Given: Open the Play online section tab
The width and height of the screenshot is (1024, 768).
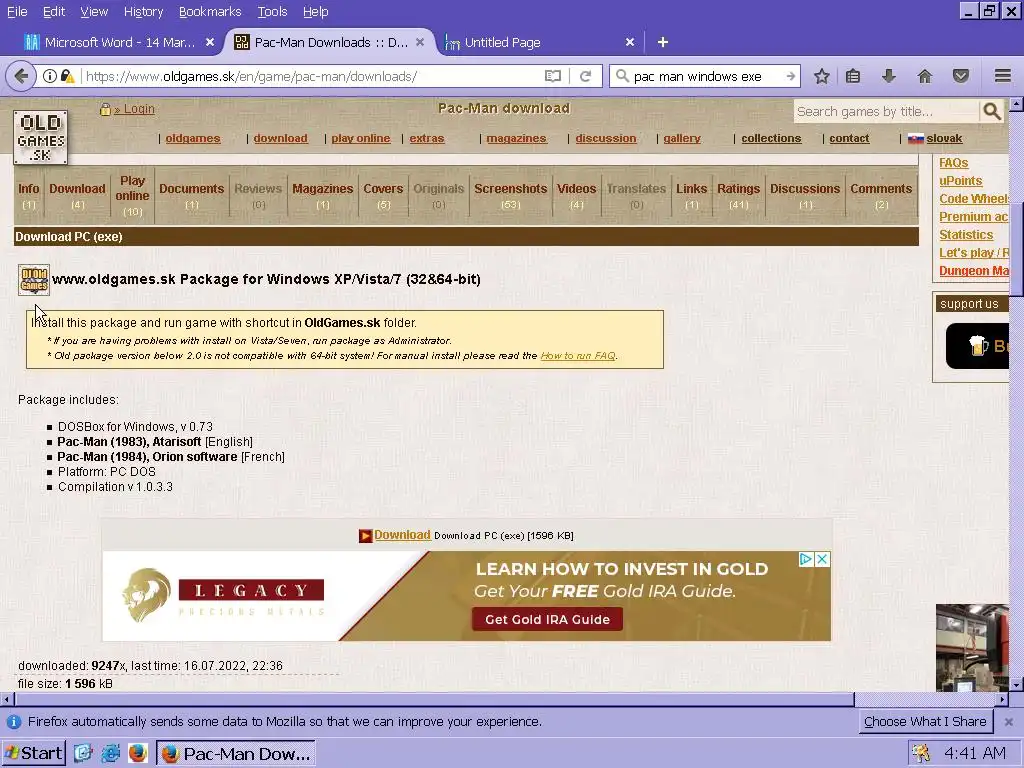Looking at the screenshot, I should [x=132, y=195].
